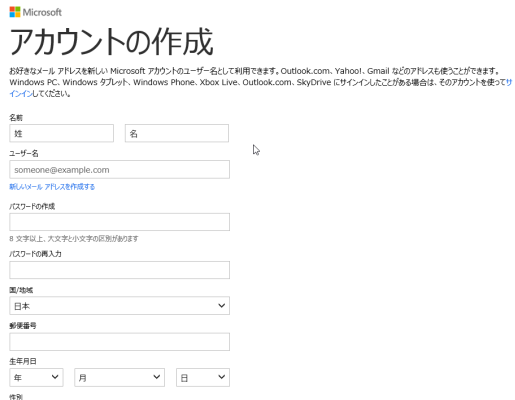Open the 年 birth year dropdown
The image size is (515, 400).
36,377
